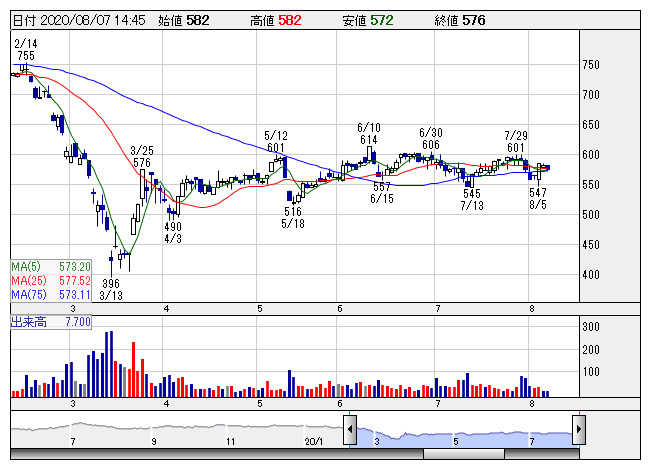Click the 7/29 601 high annotation
The height and width of the screenshot is (469, 652).
tap(516, 141)
